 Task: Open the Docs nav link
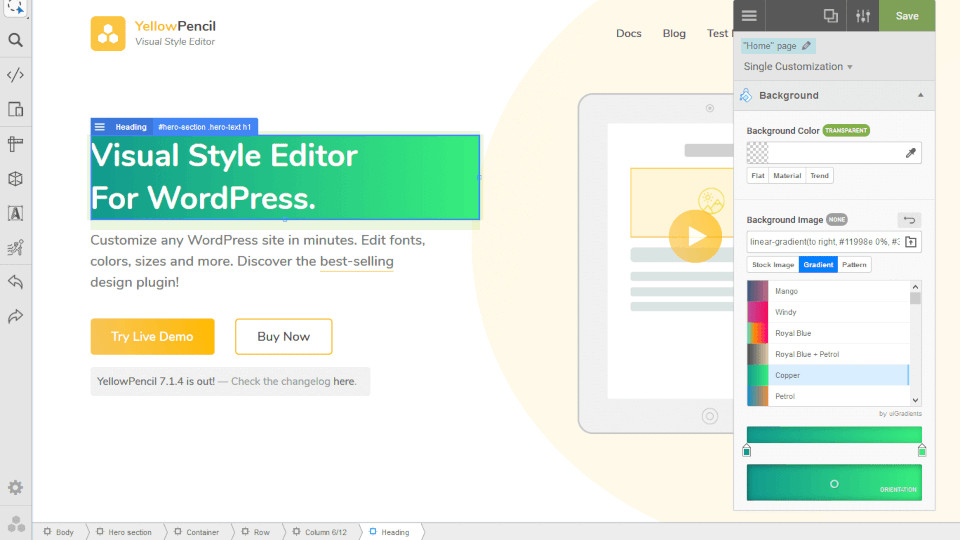click(629, 34)
